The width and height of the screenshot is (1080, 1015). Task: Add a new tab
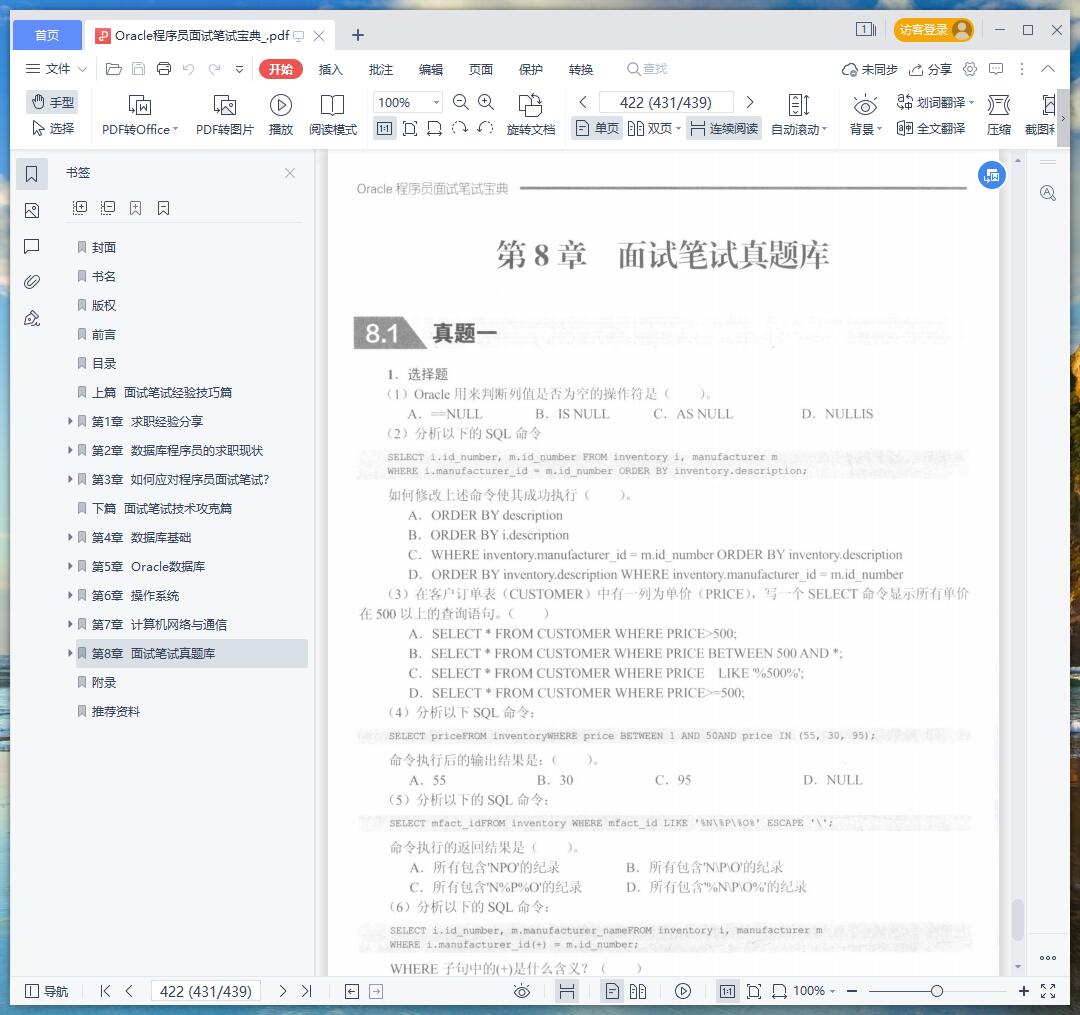pos(357,35)
